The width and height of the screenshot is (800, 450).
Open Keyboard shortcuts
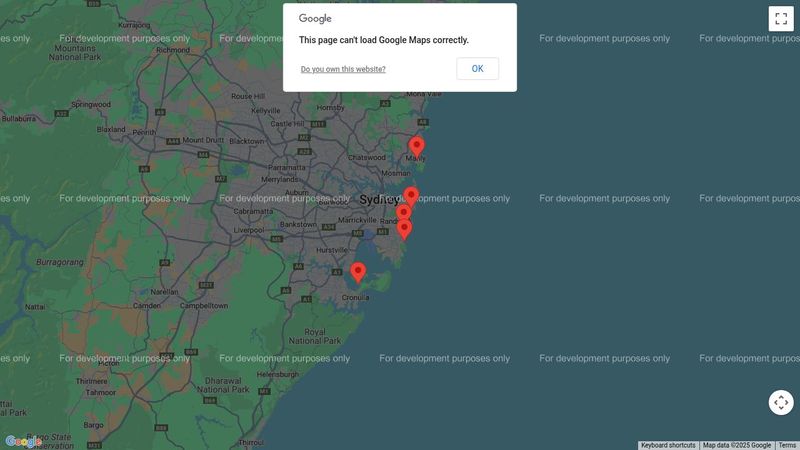point(668,445)
